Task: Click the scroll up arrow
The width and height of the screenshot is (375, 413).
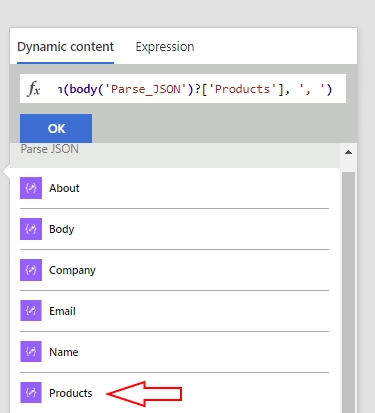Action: coord(348,152)
